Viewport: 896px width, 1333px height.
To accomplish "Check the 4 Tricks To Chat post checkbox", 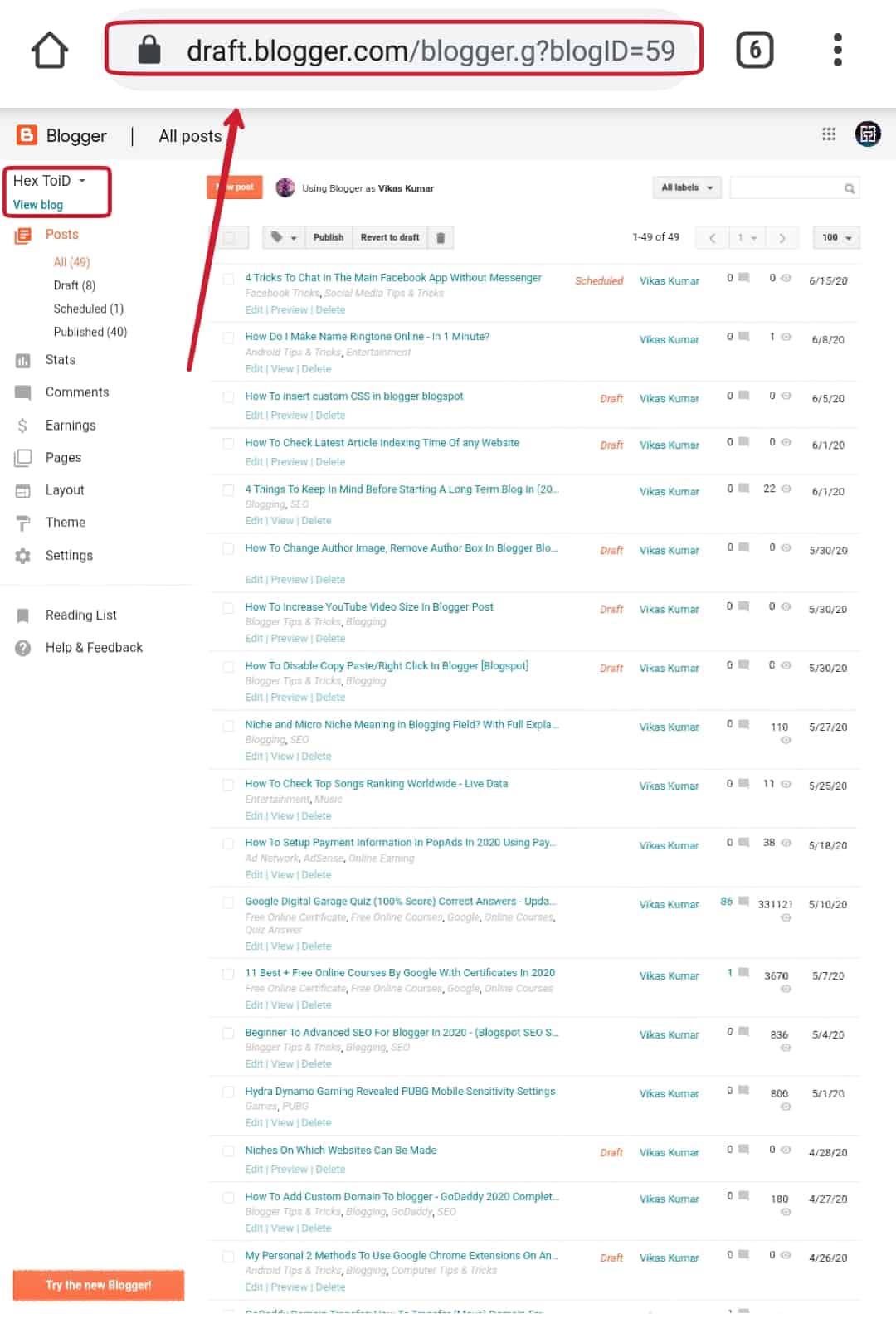I will [228, 279].
